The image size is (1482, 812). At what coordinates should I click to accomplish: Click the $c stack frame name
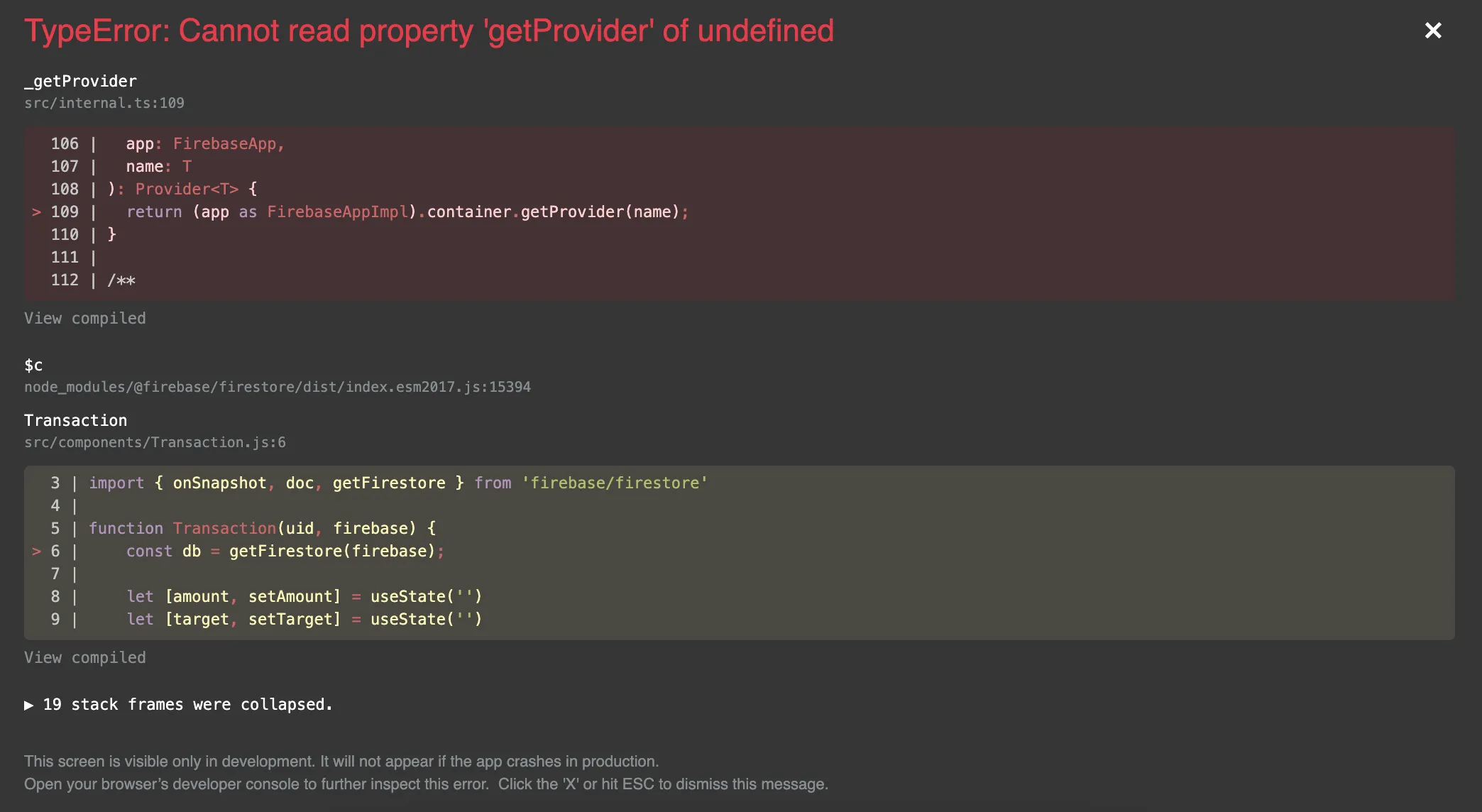(33, 365)
